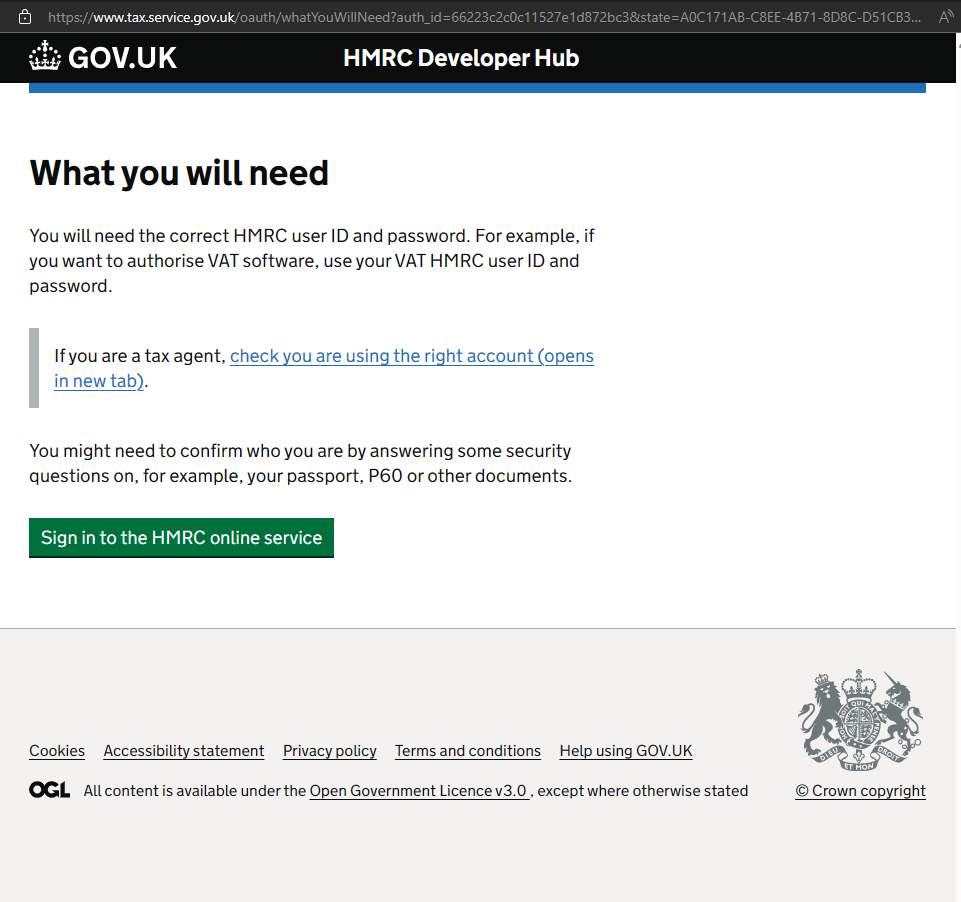This screenshot has width=961, height=902.
Task: Open the Privacy policy link
Action: (x=330, y=751)
